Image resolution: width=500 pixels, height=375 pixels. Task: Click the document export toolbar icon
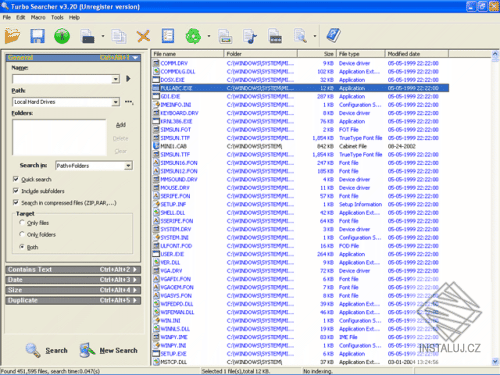[x=225, y=36]
